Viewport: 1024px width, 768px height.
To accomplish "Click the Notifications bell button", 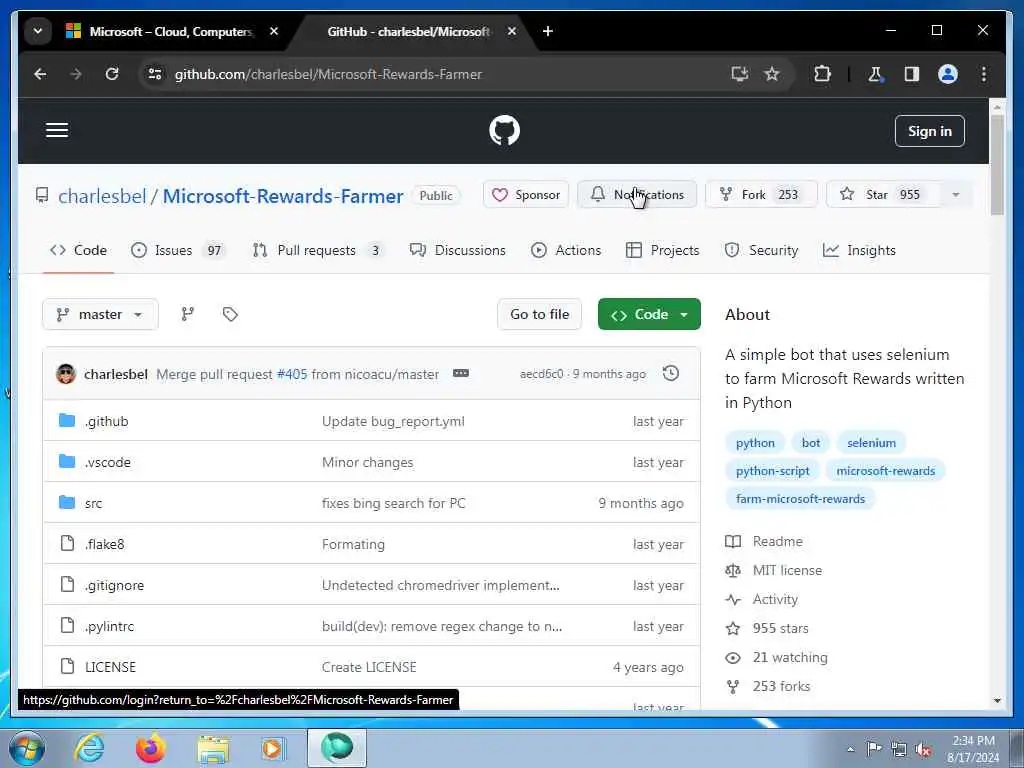I will 637,195.
